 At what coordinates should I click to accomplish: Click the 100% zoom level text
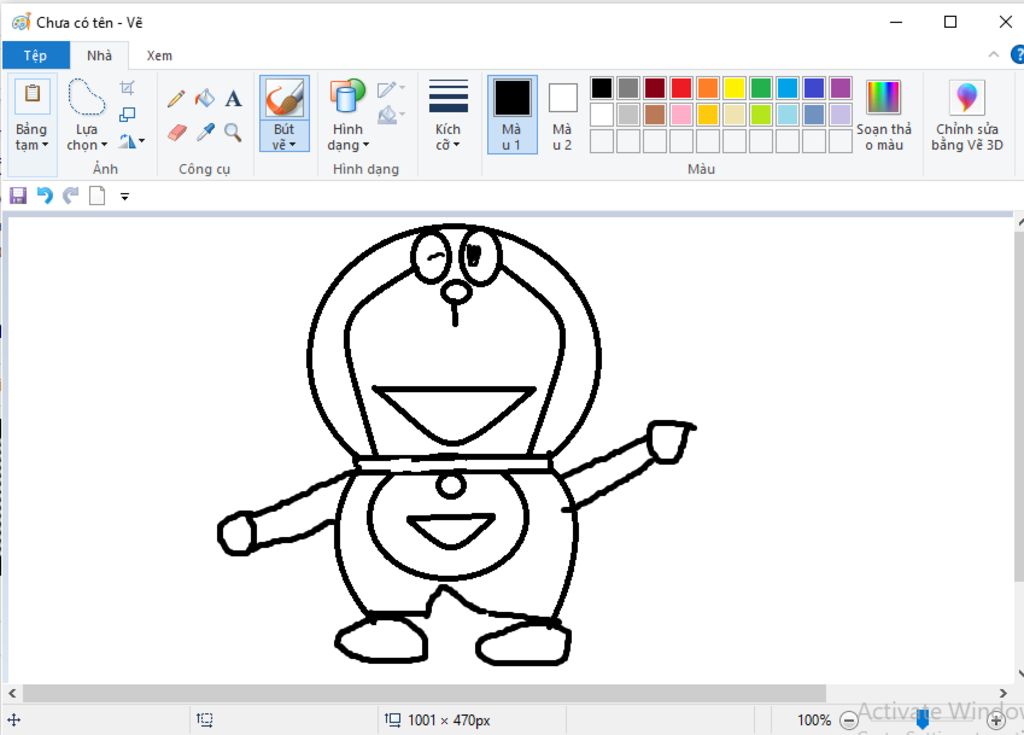point(814,720)
